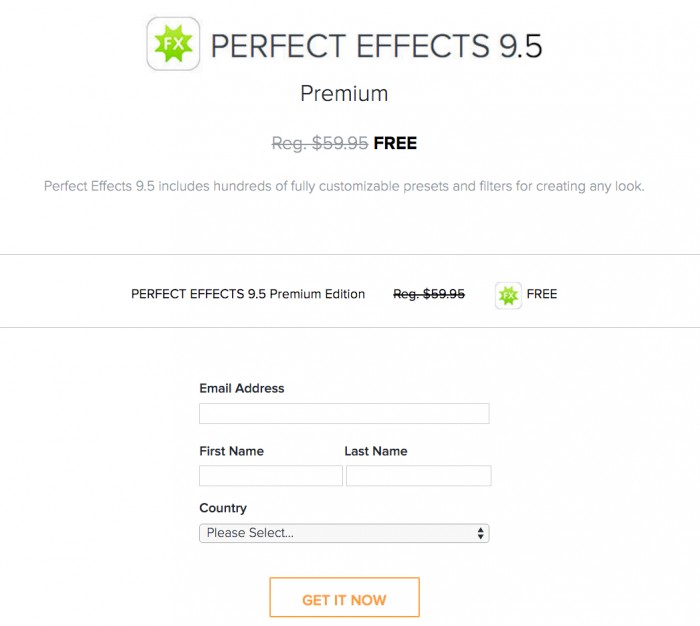700x626 pixels.
Task: Click the 'PERFECT EFFECTS 9.5' main heading
Action: coord(377,47)
